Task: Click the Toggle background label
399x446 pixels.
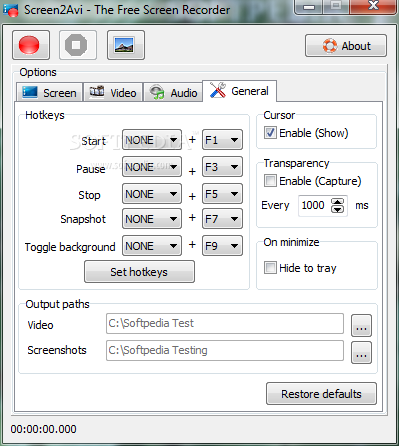Action: point(70,247)
